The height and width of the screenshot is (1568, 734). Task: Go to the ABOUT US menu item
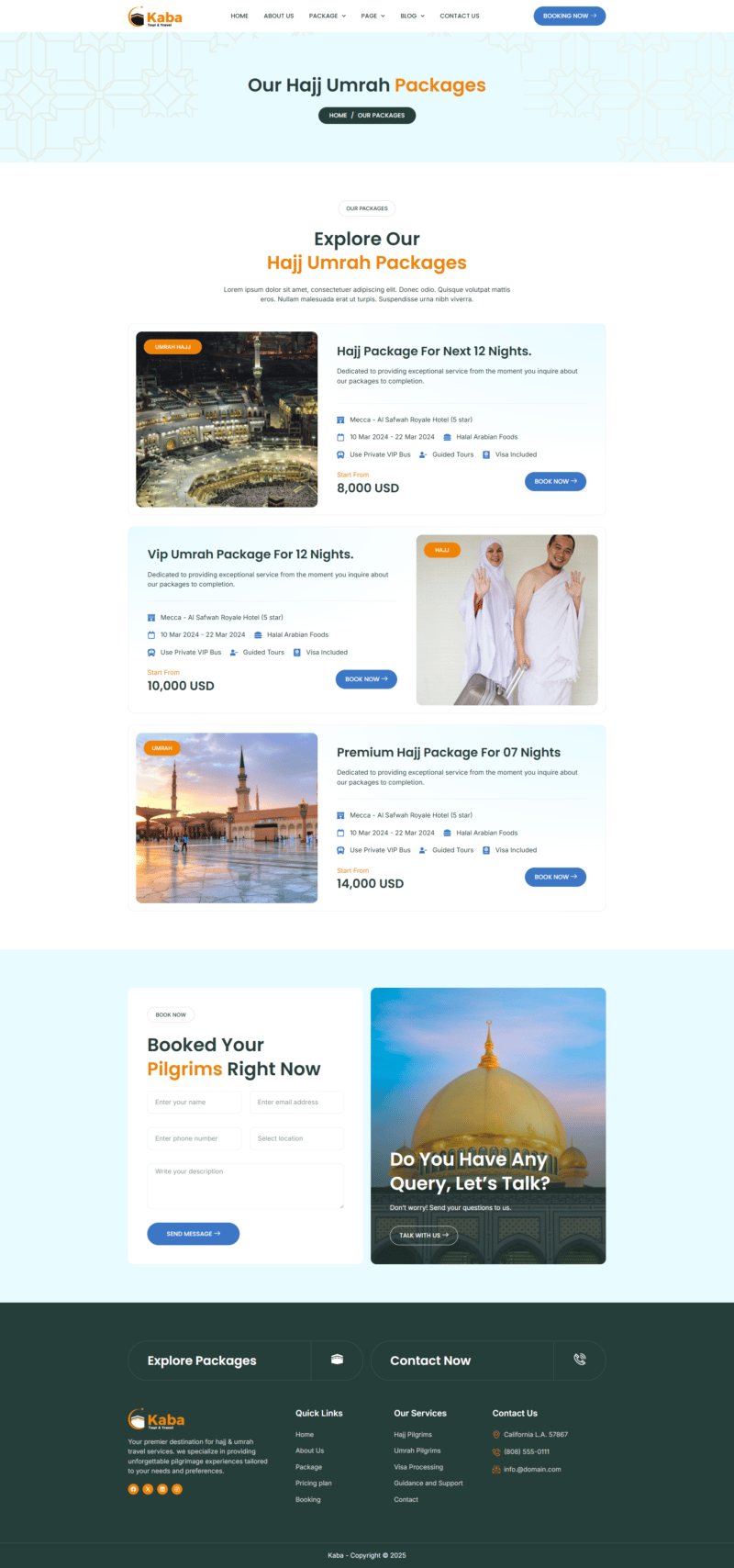click(279, 16)
